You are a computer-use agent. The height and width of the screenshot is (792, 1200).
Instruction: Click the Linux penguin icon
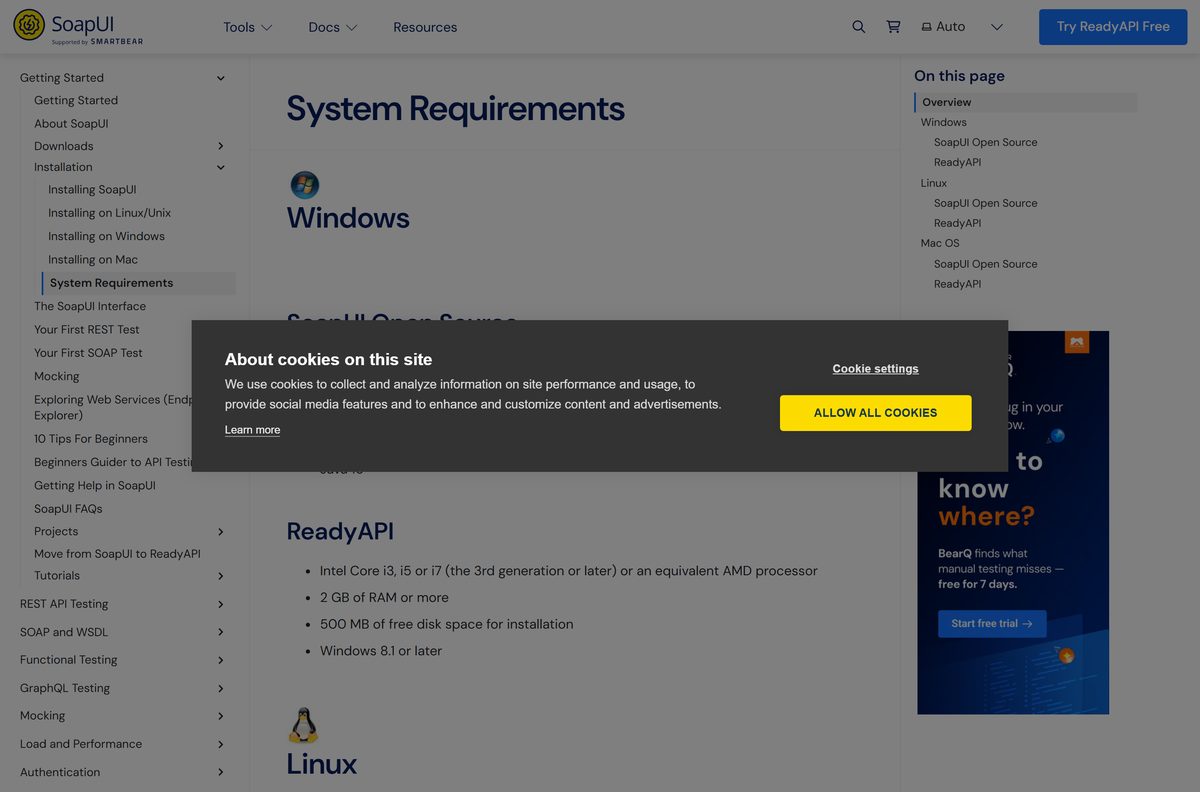pos(303,725)
